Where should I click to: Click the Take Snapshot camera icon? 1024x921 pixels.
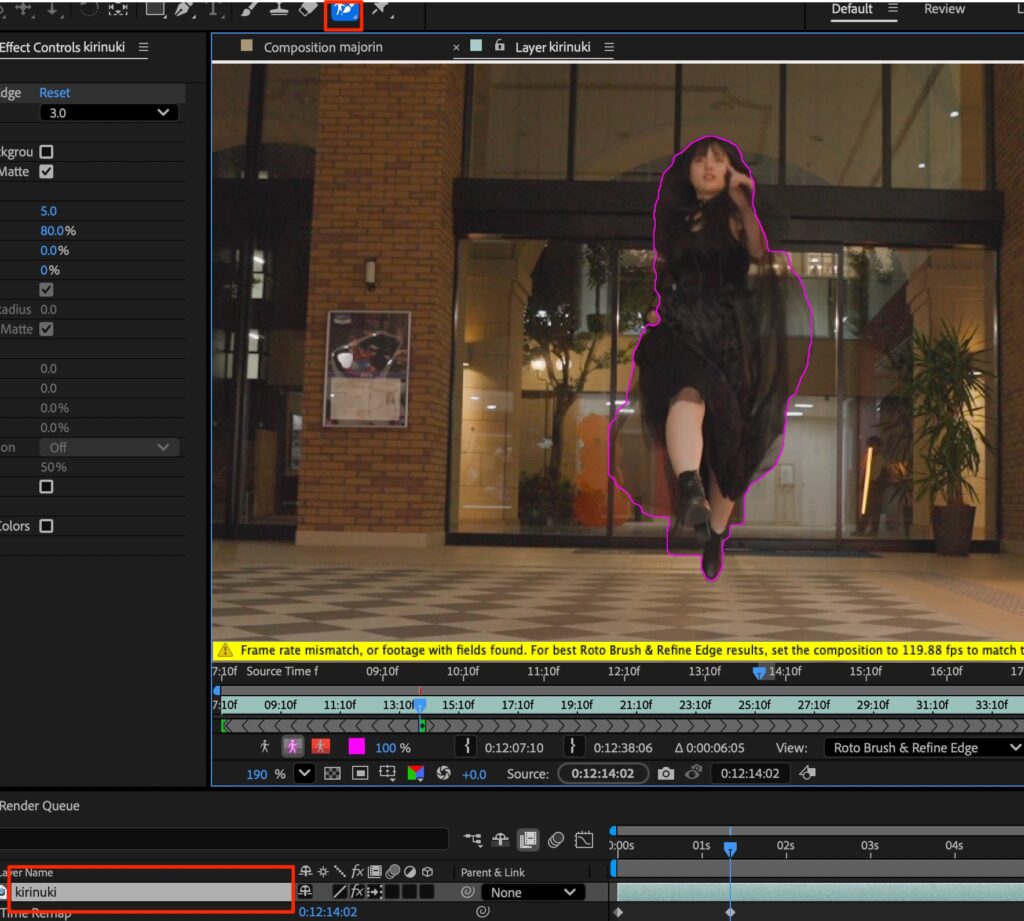(666, 773)
